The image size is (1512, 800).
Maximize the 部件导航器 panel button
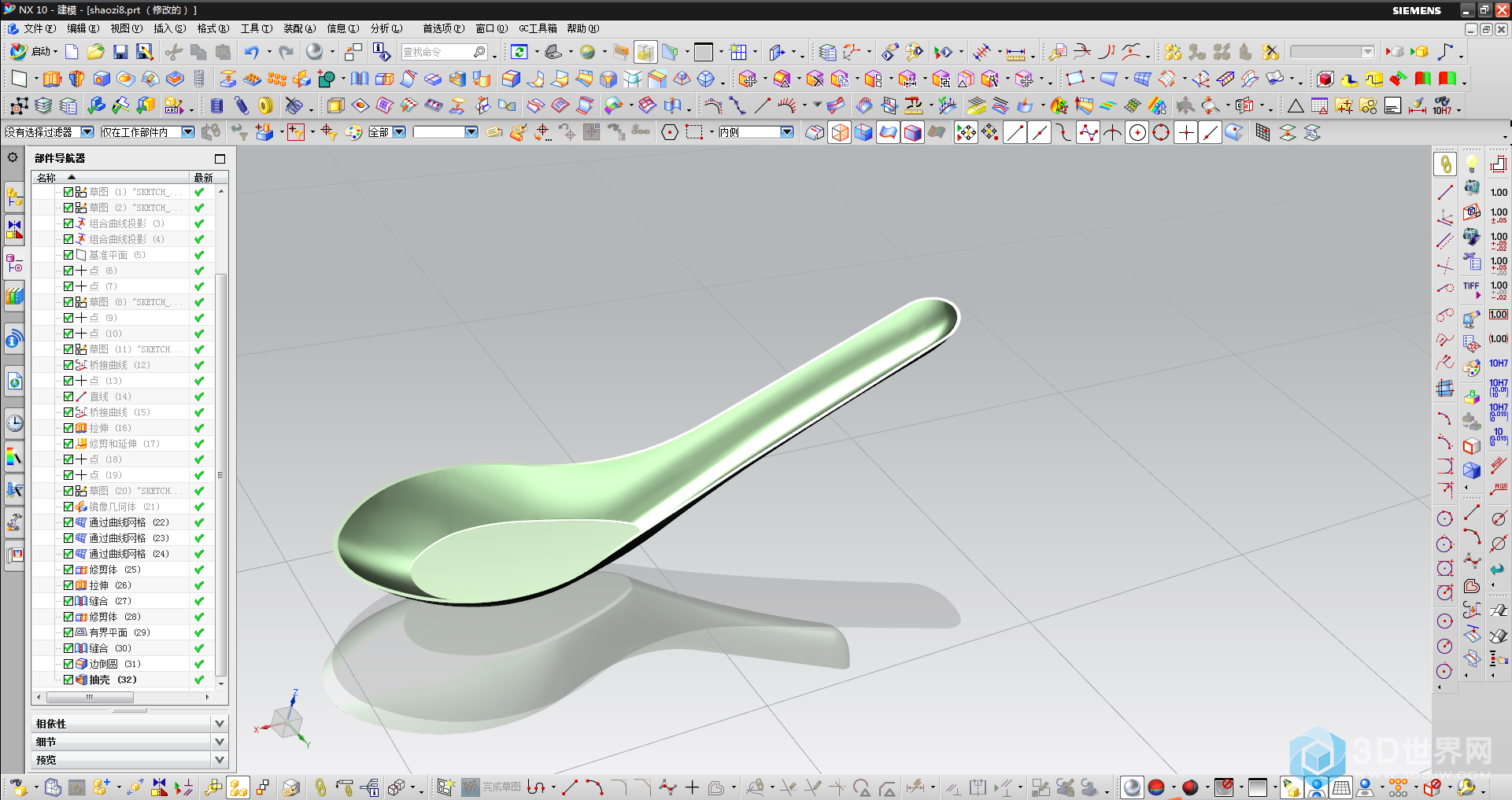pos(220,159)
